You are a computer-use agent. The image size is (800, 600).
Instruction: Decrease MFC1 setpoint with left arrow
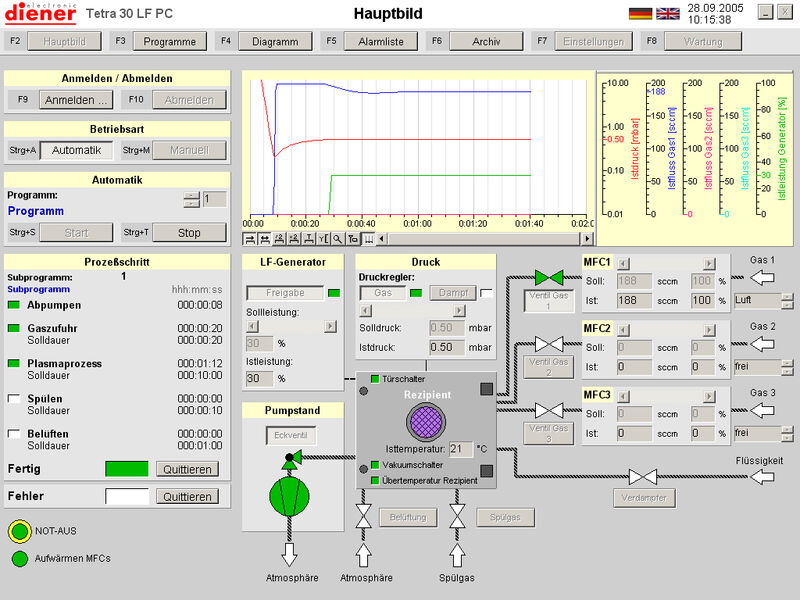623,264
